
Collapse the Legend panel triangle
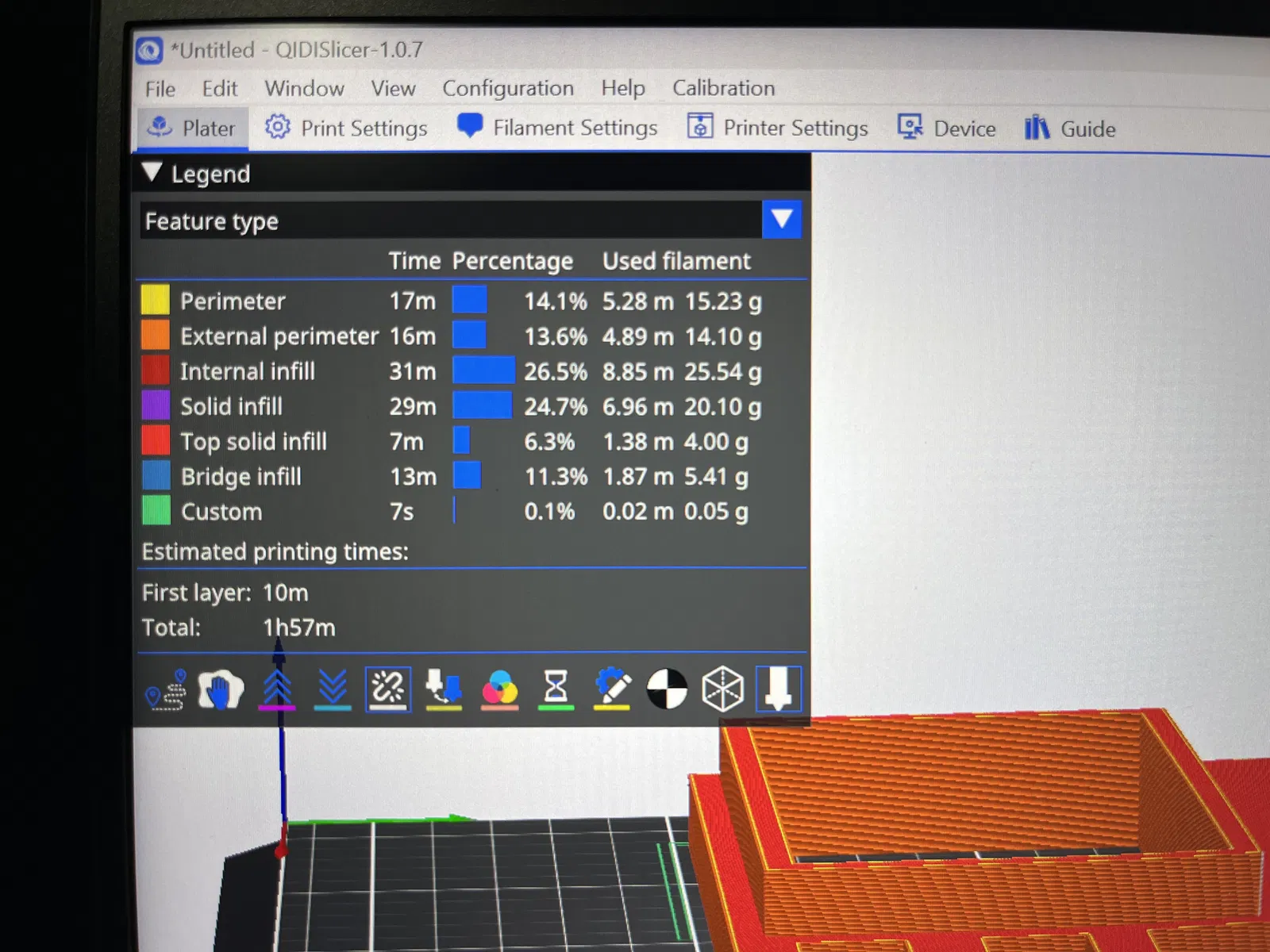point(152,172)
